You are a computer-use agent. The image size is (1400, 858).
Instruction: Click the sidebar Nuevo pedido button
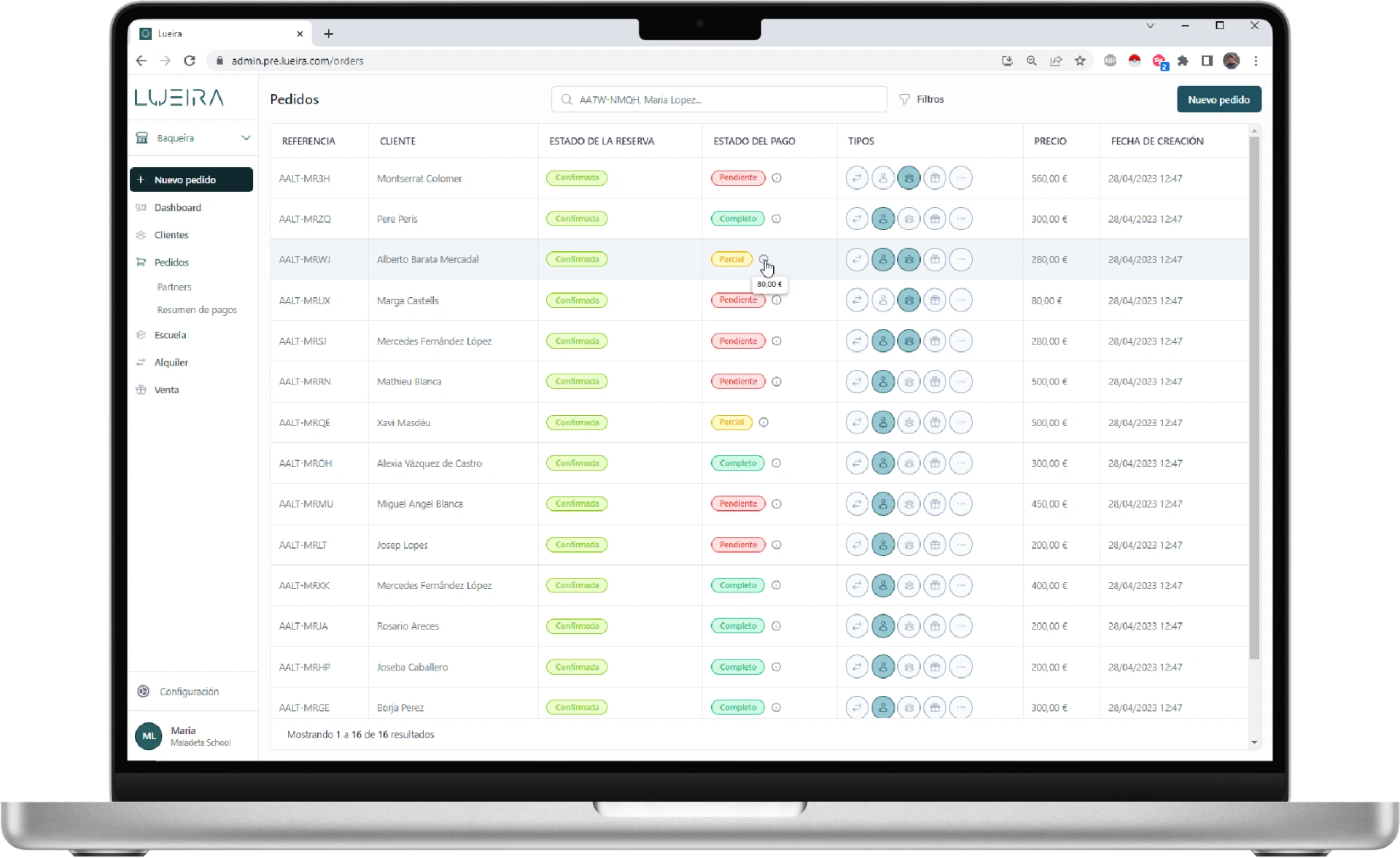coord(192,179)
